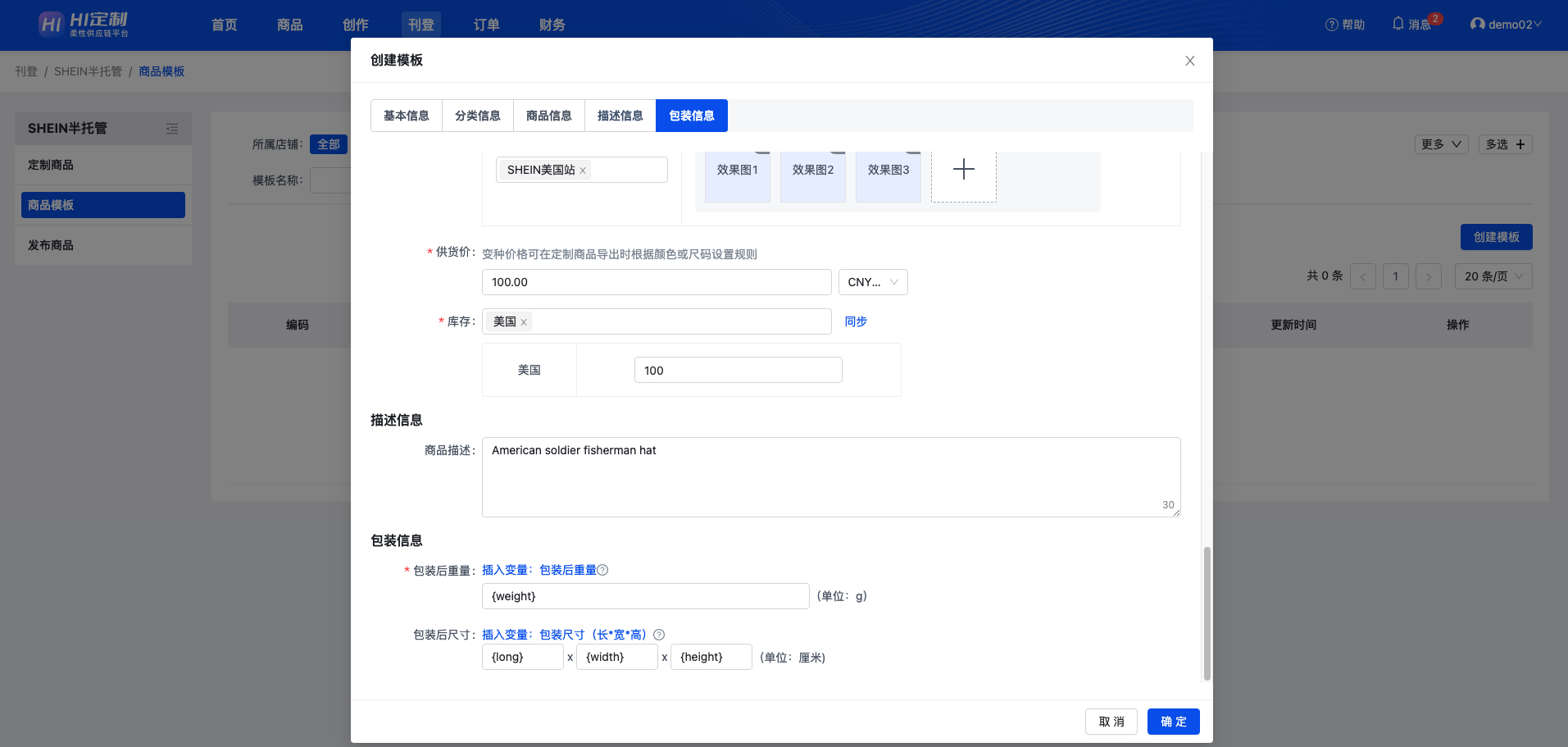This screenshot has height=747, width=1568.
Task: Click the 同步 stock link
Action: tap(856, 321)
